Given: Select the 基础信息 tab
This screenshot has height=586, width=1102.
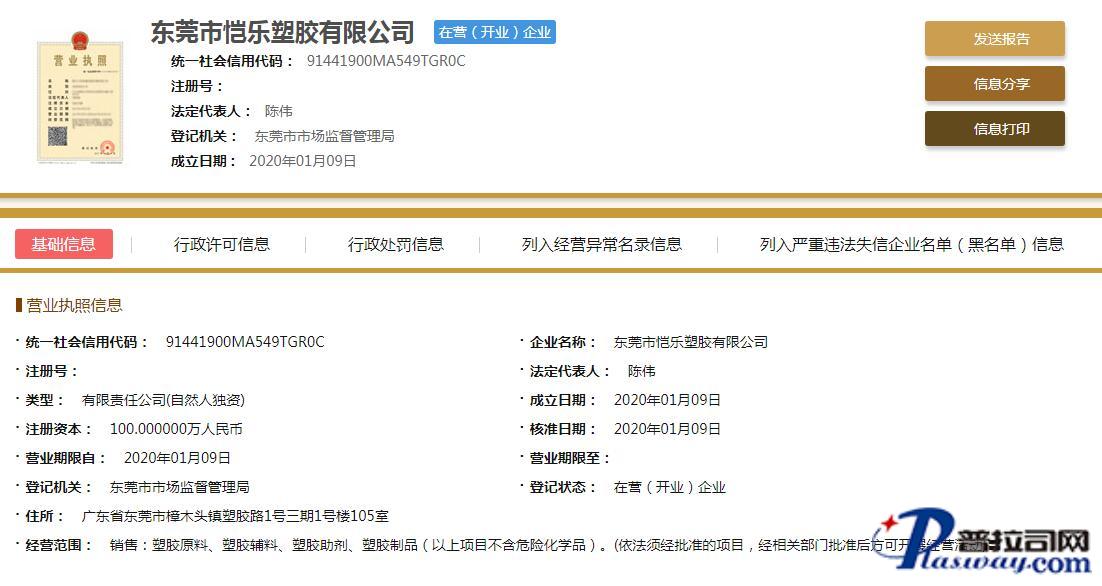Looking at the screenshot, I should (x=64, y=244).
